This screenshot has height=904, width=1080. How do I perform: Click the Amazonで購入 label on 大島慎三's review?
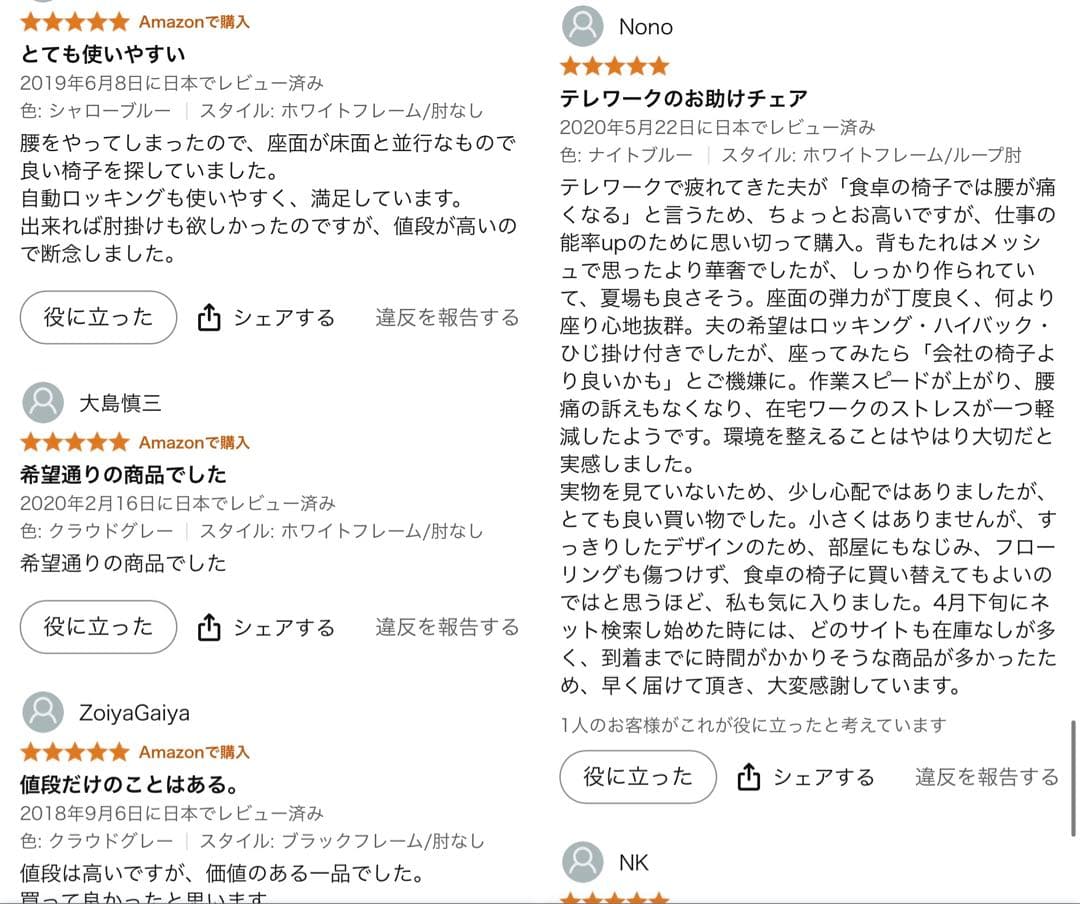coord(195,442)
